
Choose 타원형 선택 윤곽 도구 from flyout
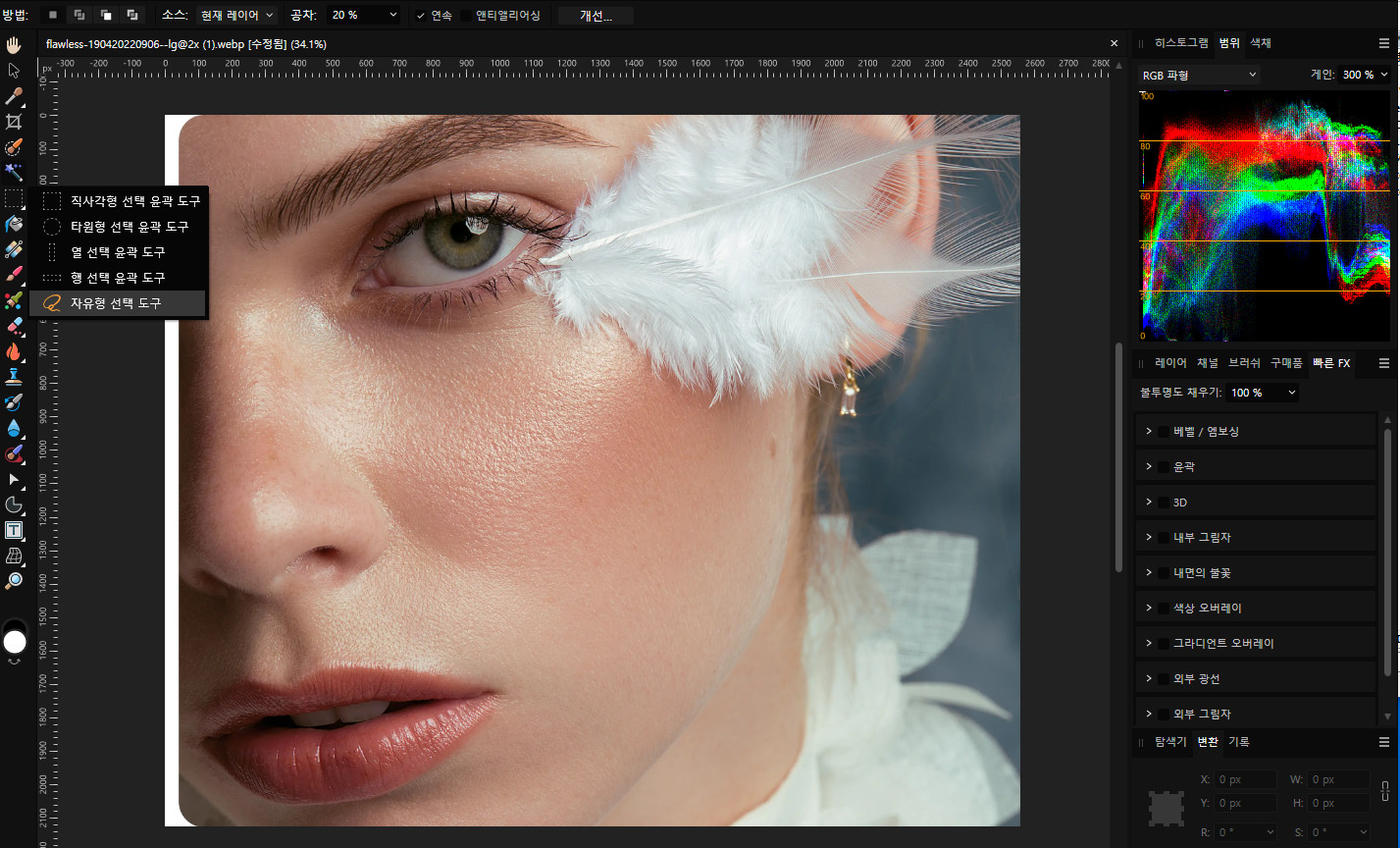pyautogui.click(x=119, y=227)
